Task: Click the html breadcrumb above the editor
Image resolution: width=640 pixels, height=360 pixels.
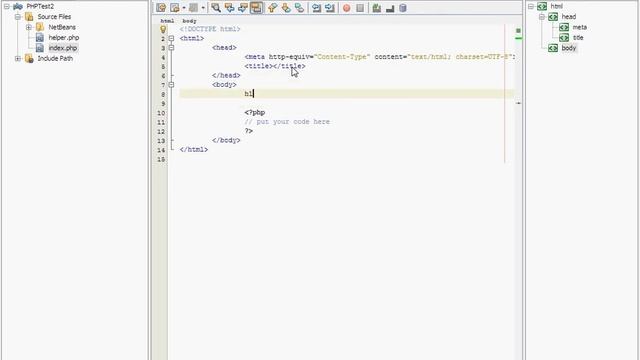Action: click(x=167, y=21)
